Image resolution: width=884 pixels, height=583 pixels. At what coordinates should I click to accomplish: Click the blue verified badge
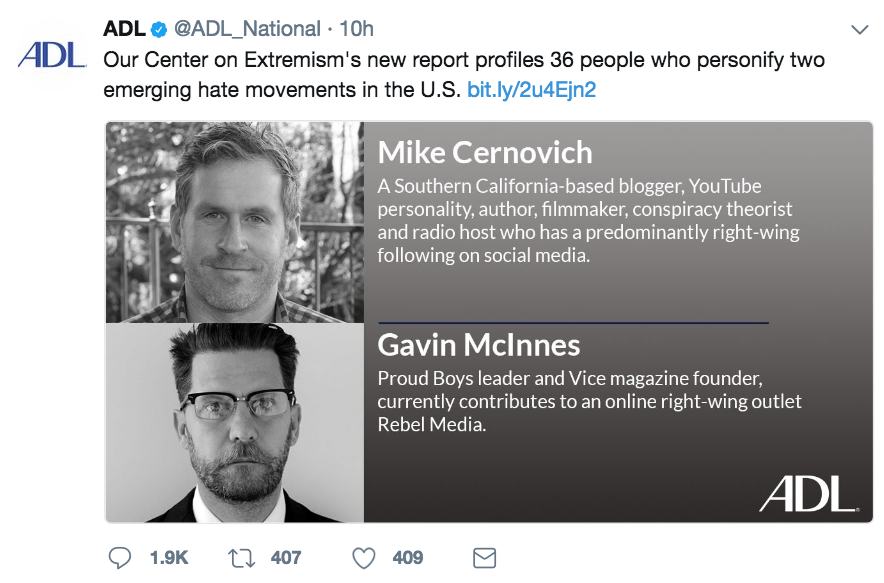(158, 29)
